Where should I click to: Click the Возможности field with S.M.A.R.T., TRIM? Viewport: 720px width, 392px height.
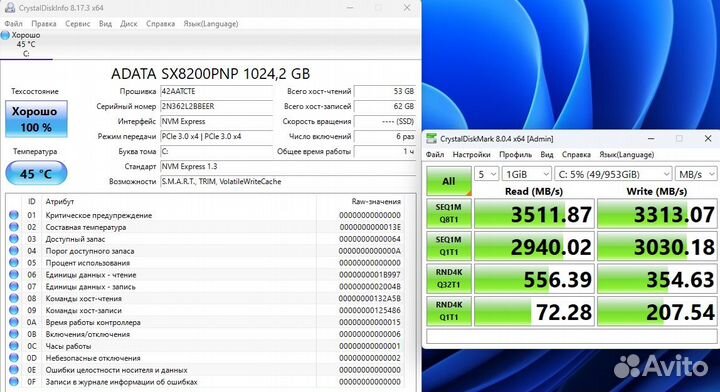(288, 181)
